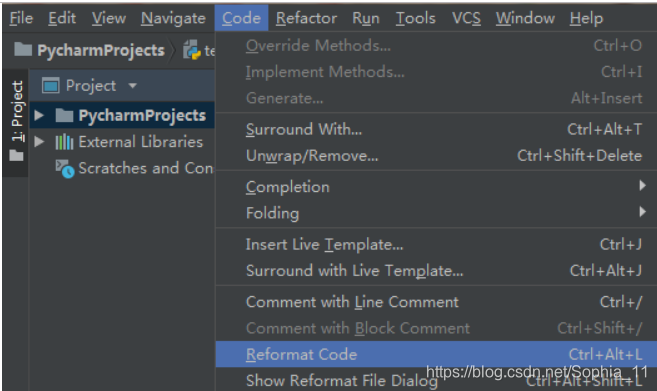Choose Surround With from Code menu
Image resolution: width=657 pixels, height=391 pixels.
point(436,129)
